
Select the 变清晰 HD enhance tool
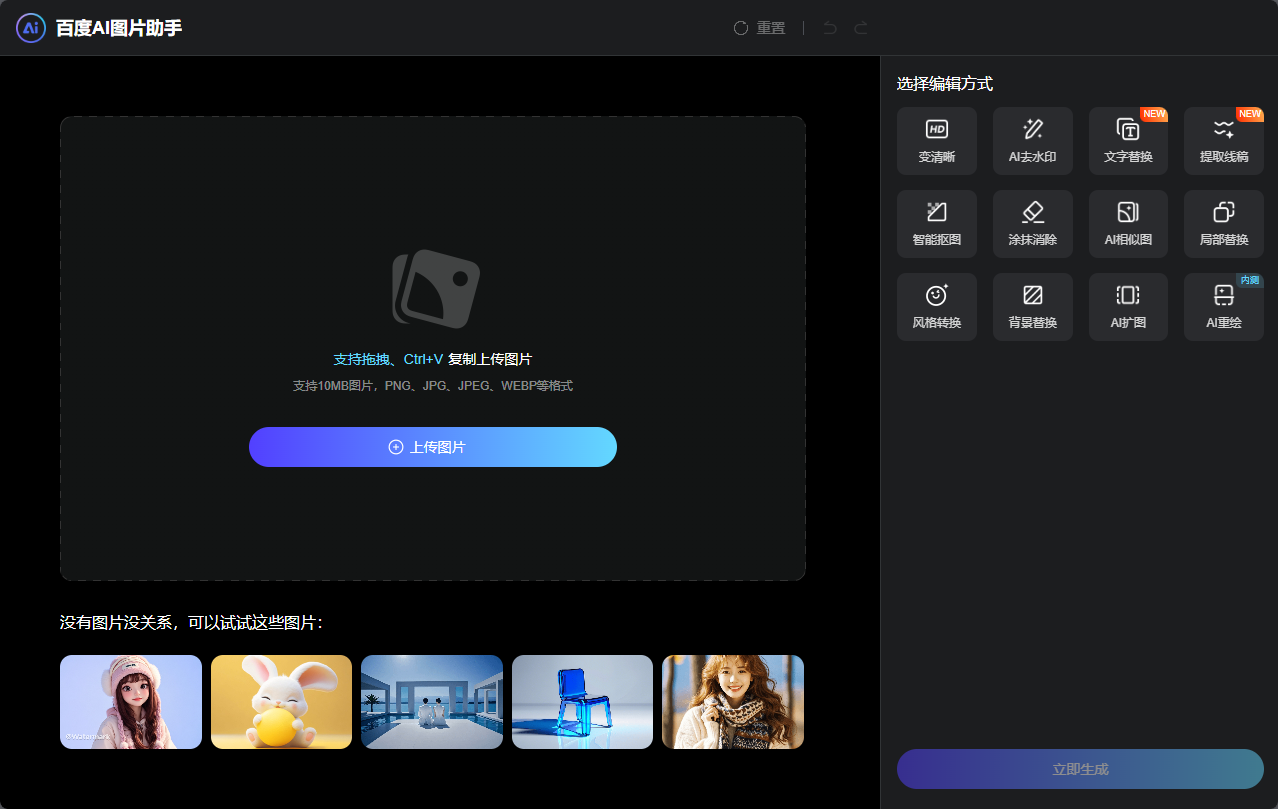936,141
